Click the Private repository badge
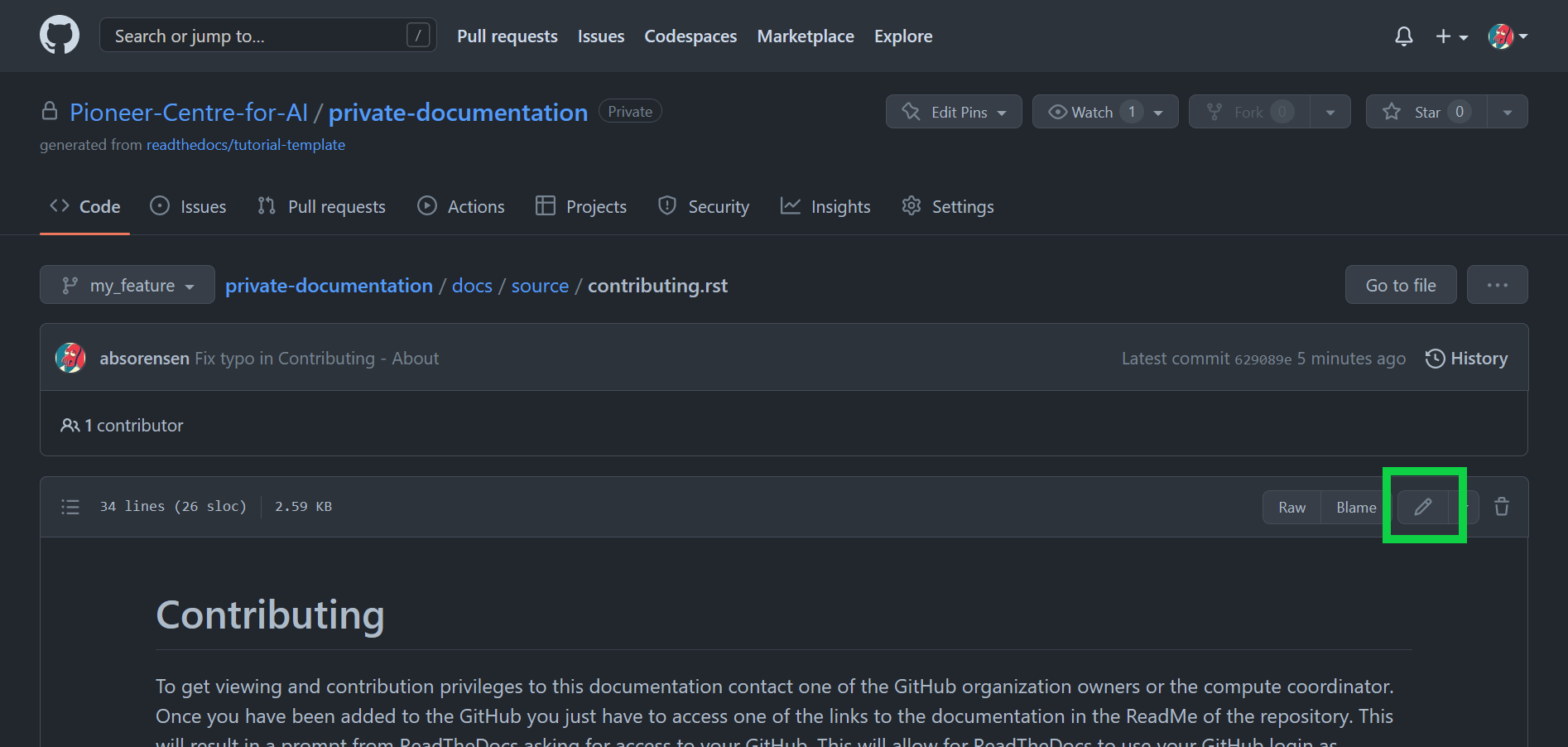This screenshot has width=1568, height=747. [x=630, y=112]
